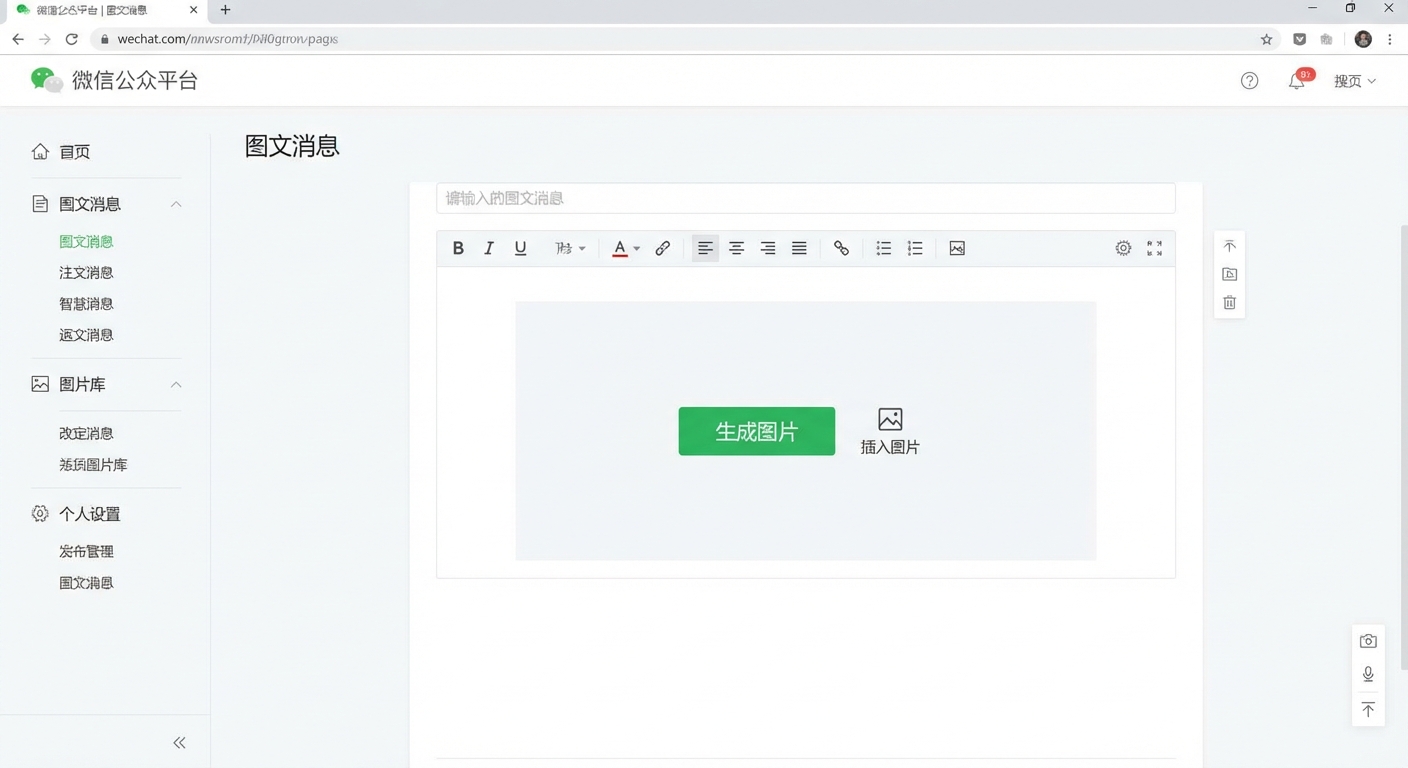Open 图文消息 under 个人设置 section
1408x768 pixels.
click(x=86, y=582)
